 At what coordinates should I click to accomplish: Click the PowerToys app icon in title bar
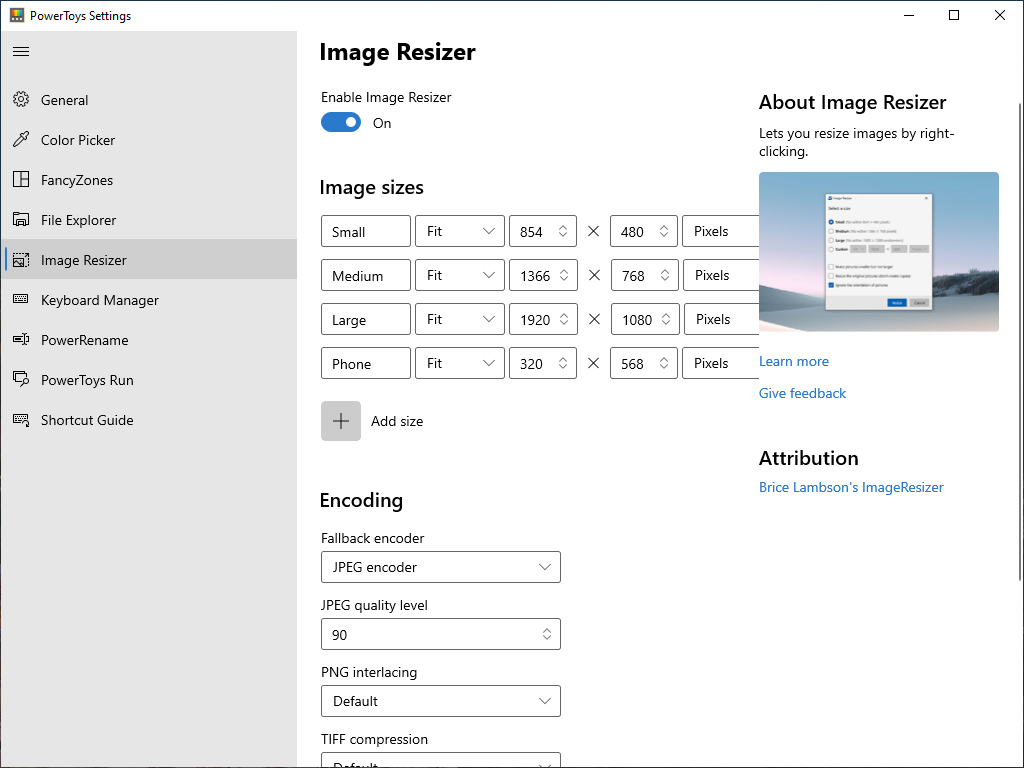pyautogui.click(x=16, y=15)
